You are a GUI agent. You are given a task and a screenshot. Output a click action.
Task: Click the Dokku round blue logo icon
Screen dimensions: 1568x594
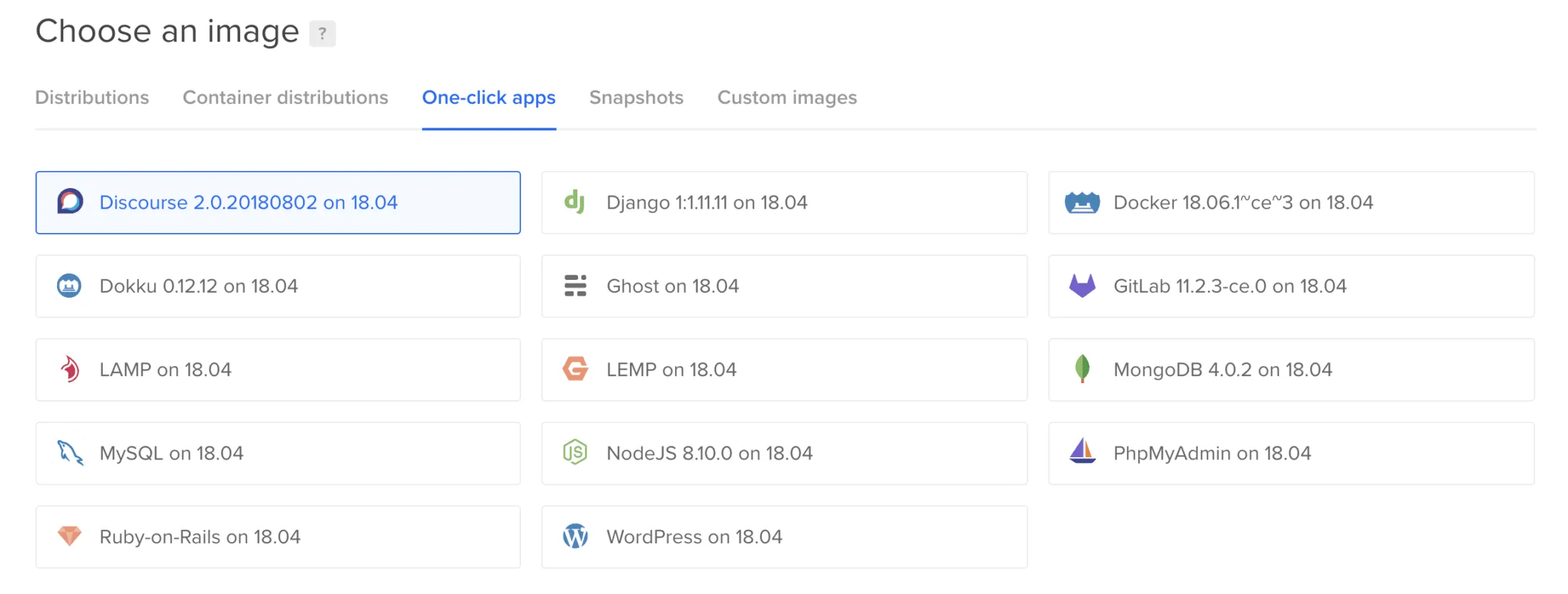click(x=69, y=286)
